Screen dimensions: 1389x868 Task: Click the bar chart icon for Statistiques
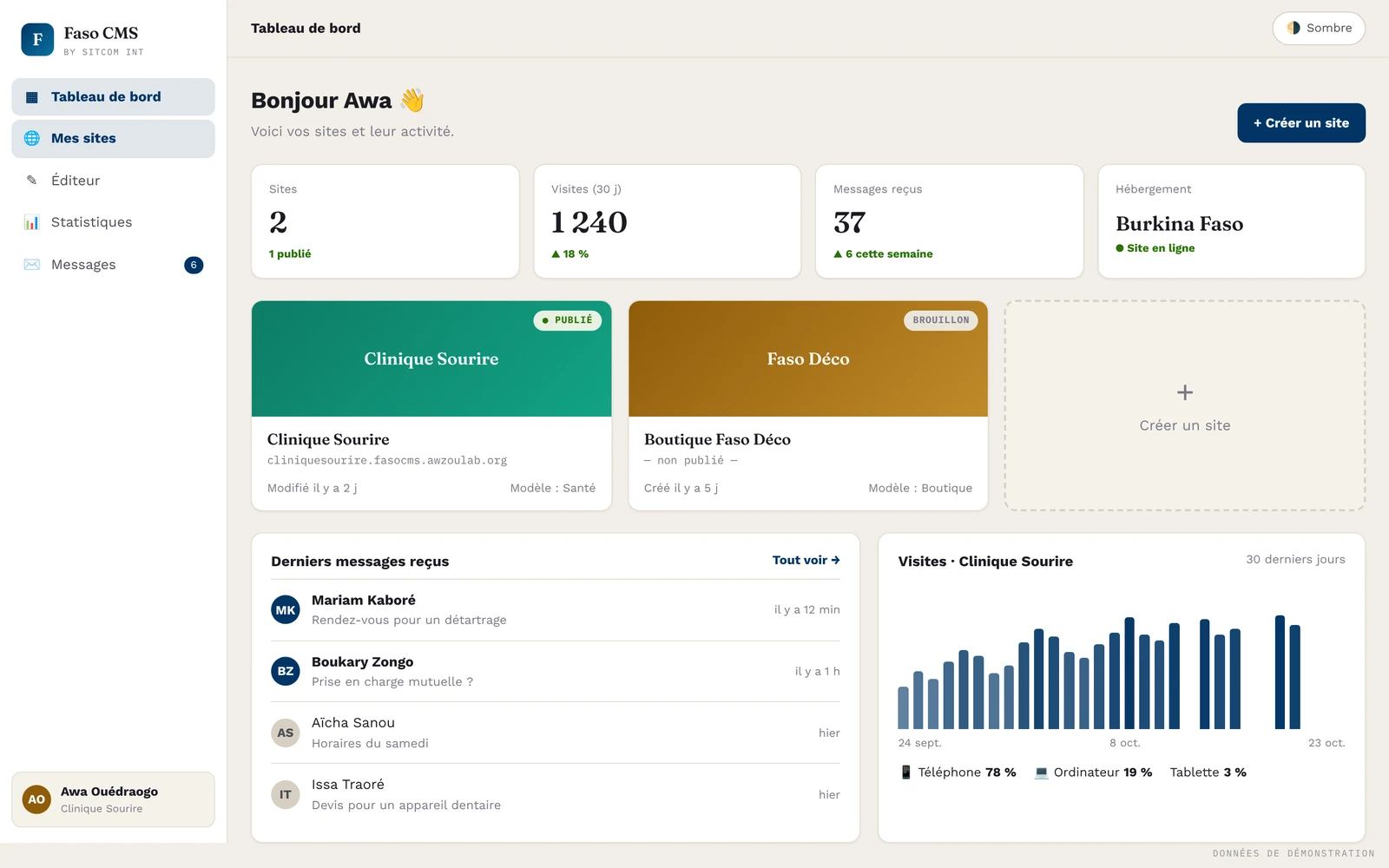[32, 222]
